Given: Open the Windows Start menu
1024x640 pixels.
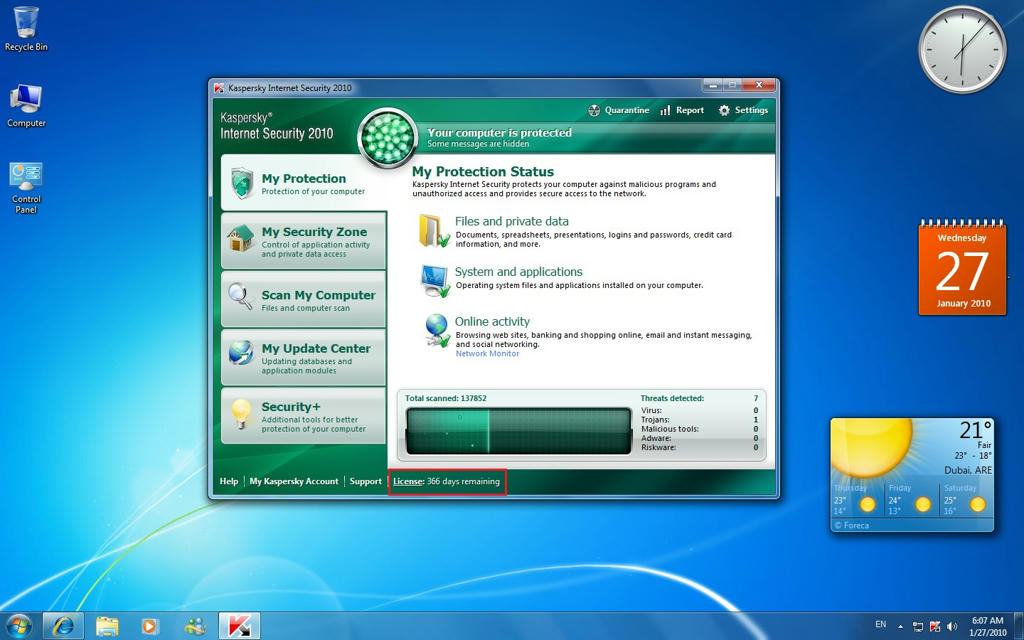Looking at the screenshot, I should tap(18, 626).
